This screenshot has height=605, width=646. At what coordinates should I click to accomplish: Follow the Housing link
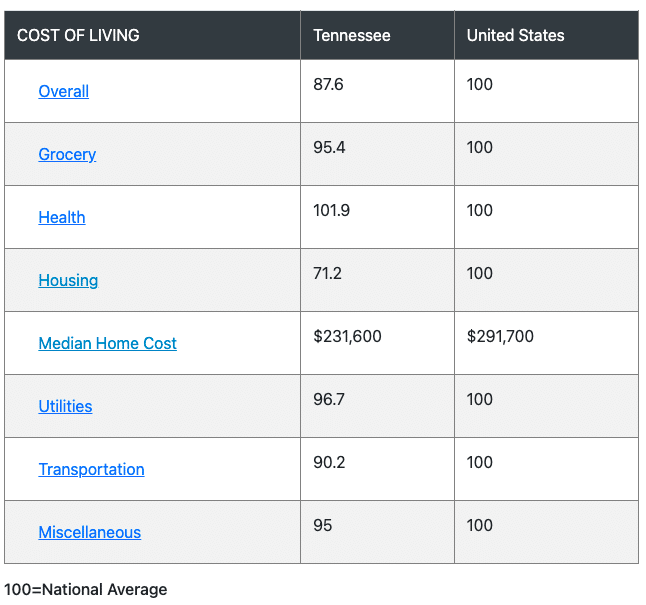pos(68,280)
